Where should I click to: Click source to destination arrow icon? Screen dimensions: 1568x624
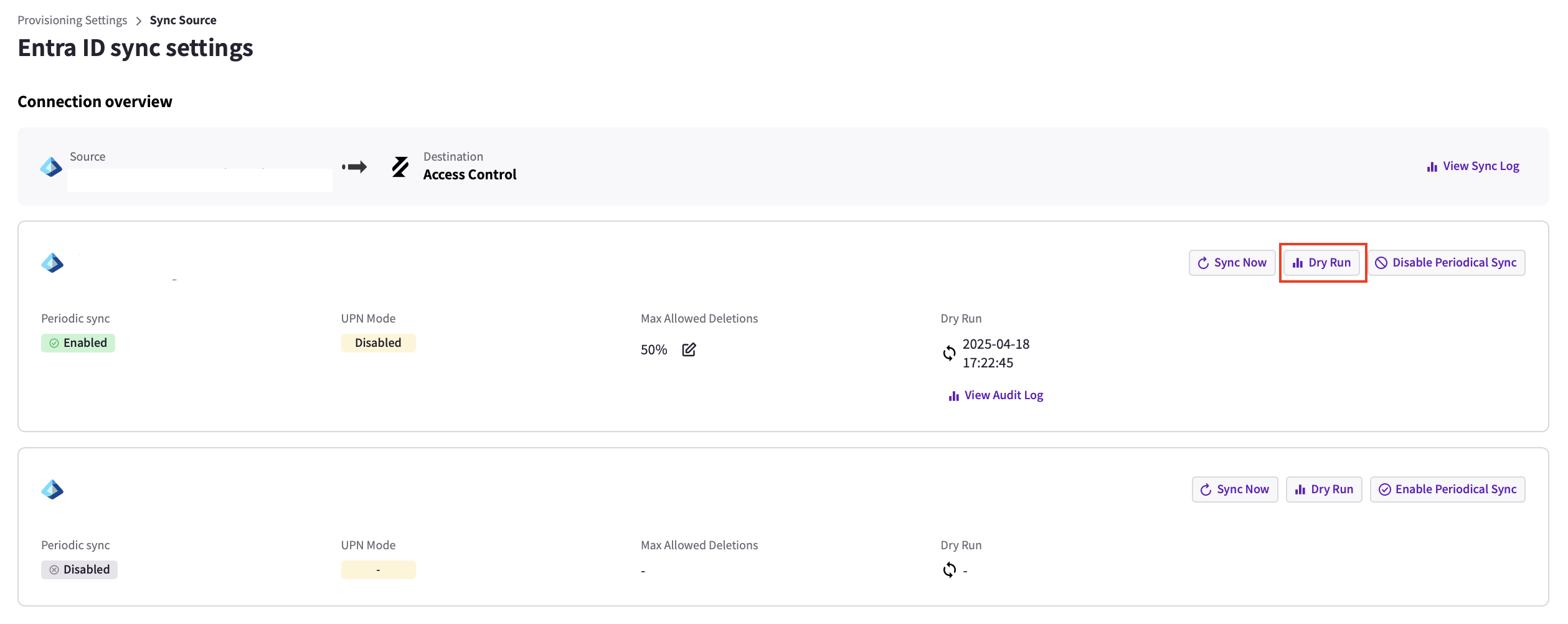[354, 167]
